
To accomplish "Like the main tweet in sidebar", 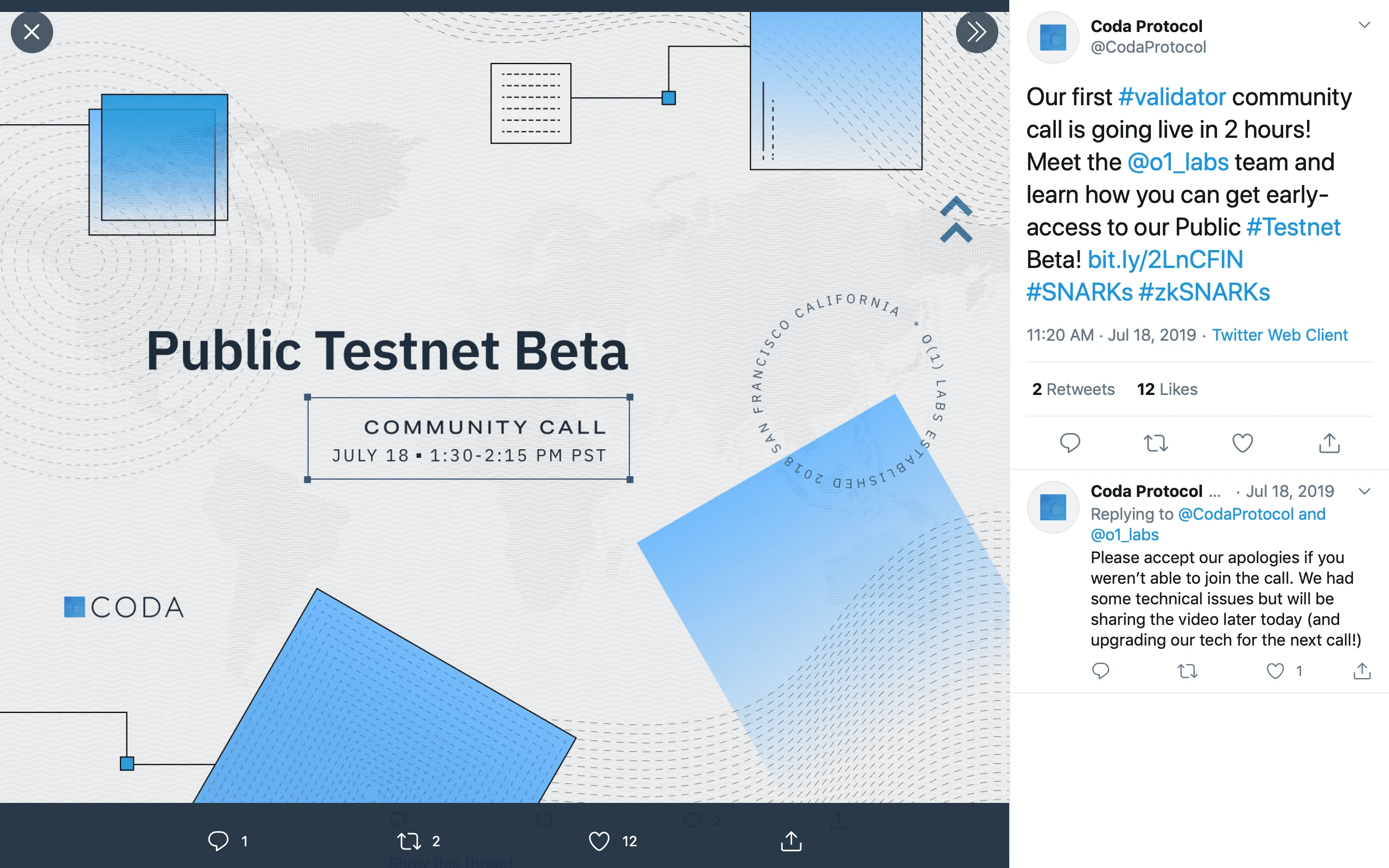I will 1243,443.
